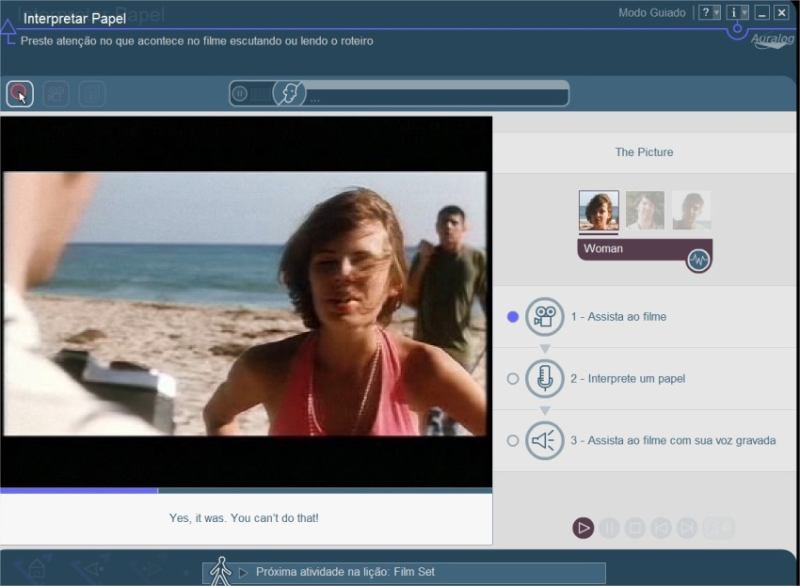Select radio button for Interprete um papel

(513, 379)
